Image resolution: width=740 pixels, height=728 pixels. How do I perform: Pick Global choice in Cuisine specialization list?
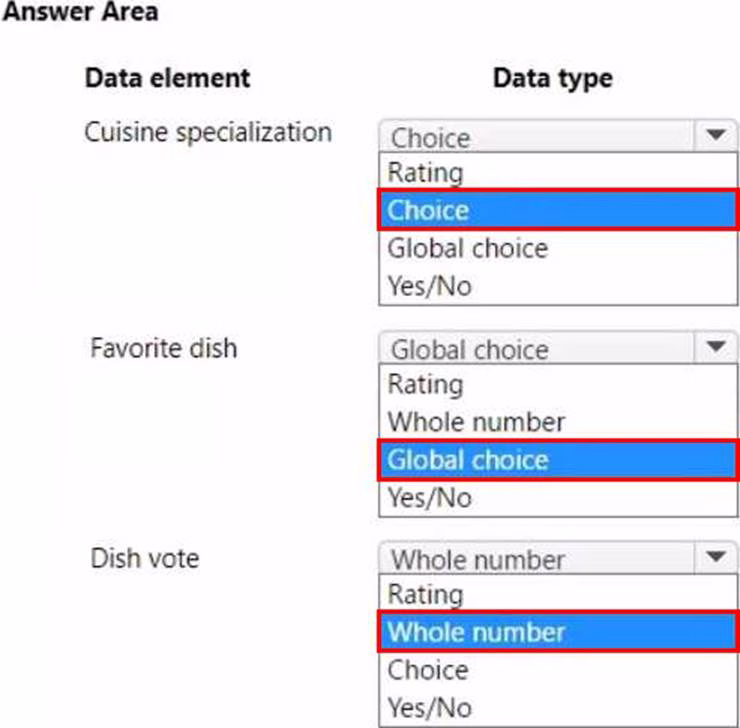(x=468, y=248)
